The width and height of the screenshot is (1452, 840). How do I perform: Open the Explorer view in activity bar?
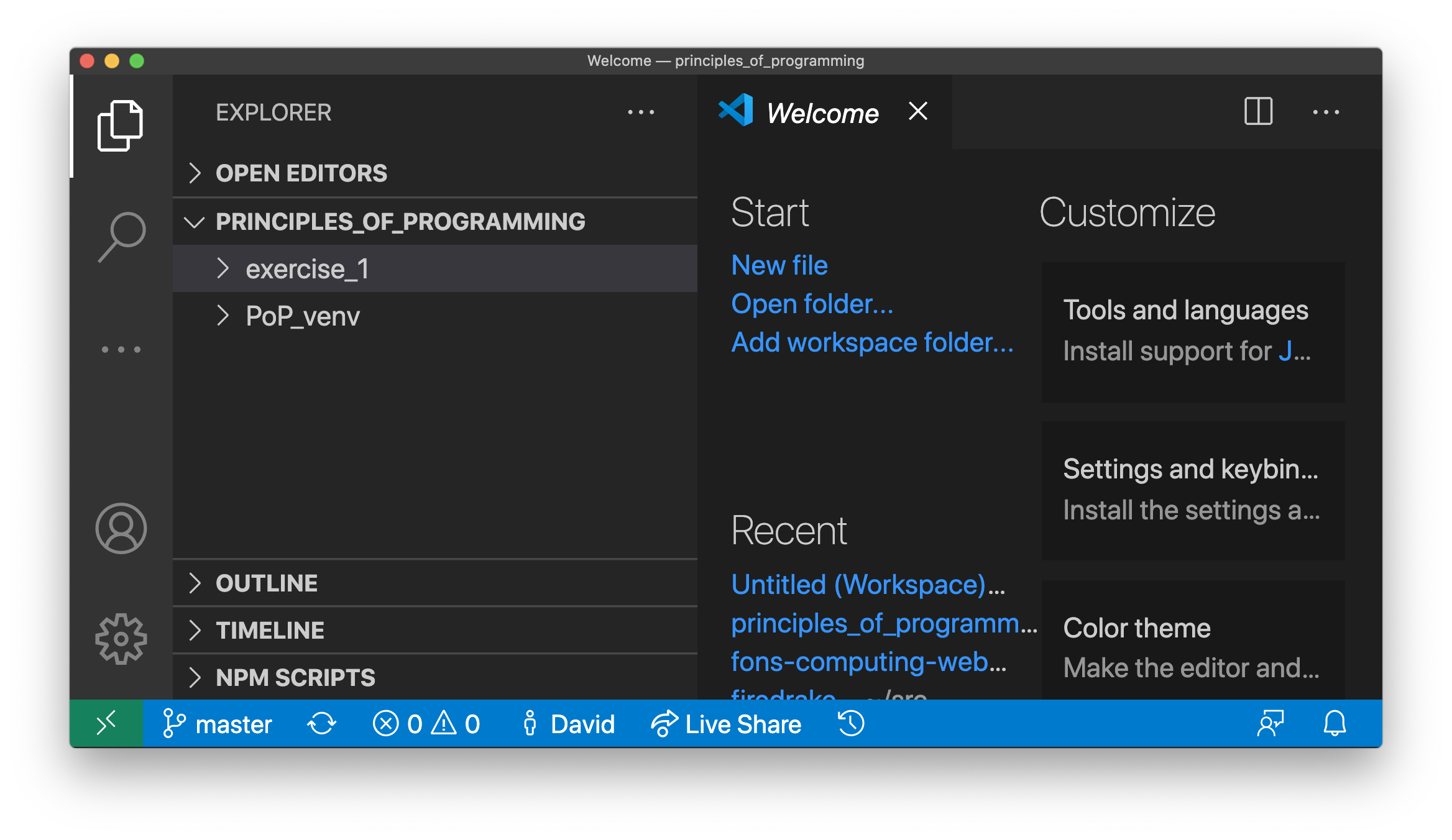pyautogui.click(x=121, y=126)
